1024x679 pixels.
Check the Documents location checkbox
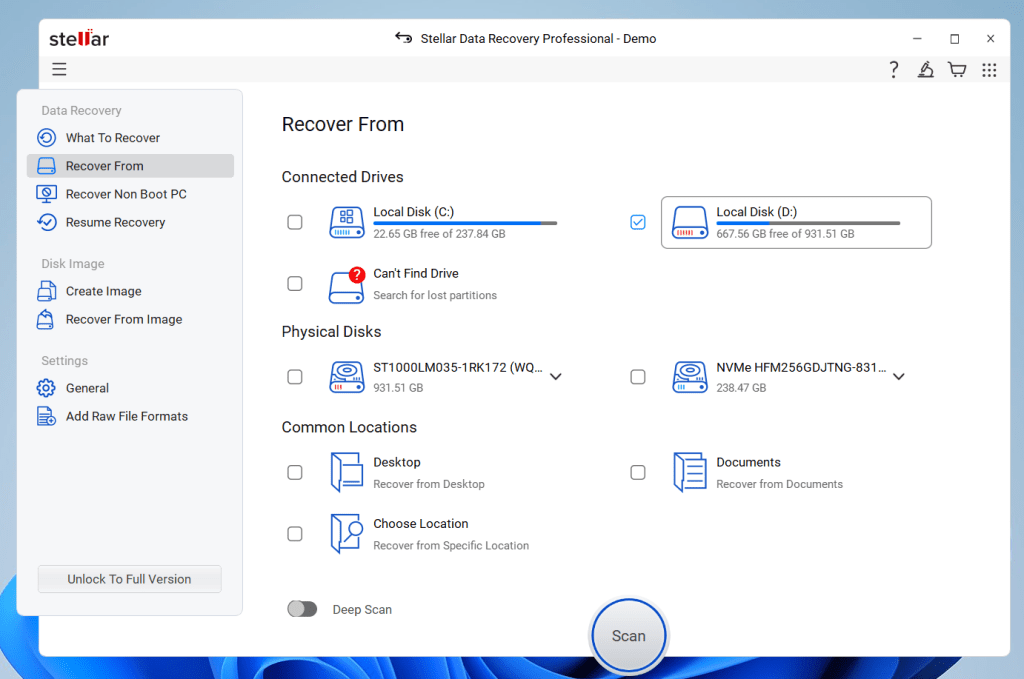coord(638,472)
